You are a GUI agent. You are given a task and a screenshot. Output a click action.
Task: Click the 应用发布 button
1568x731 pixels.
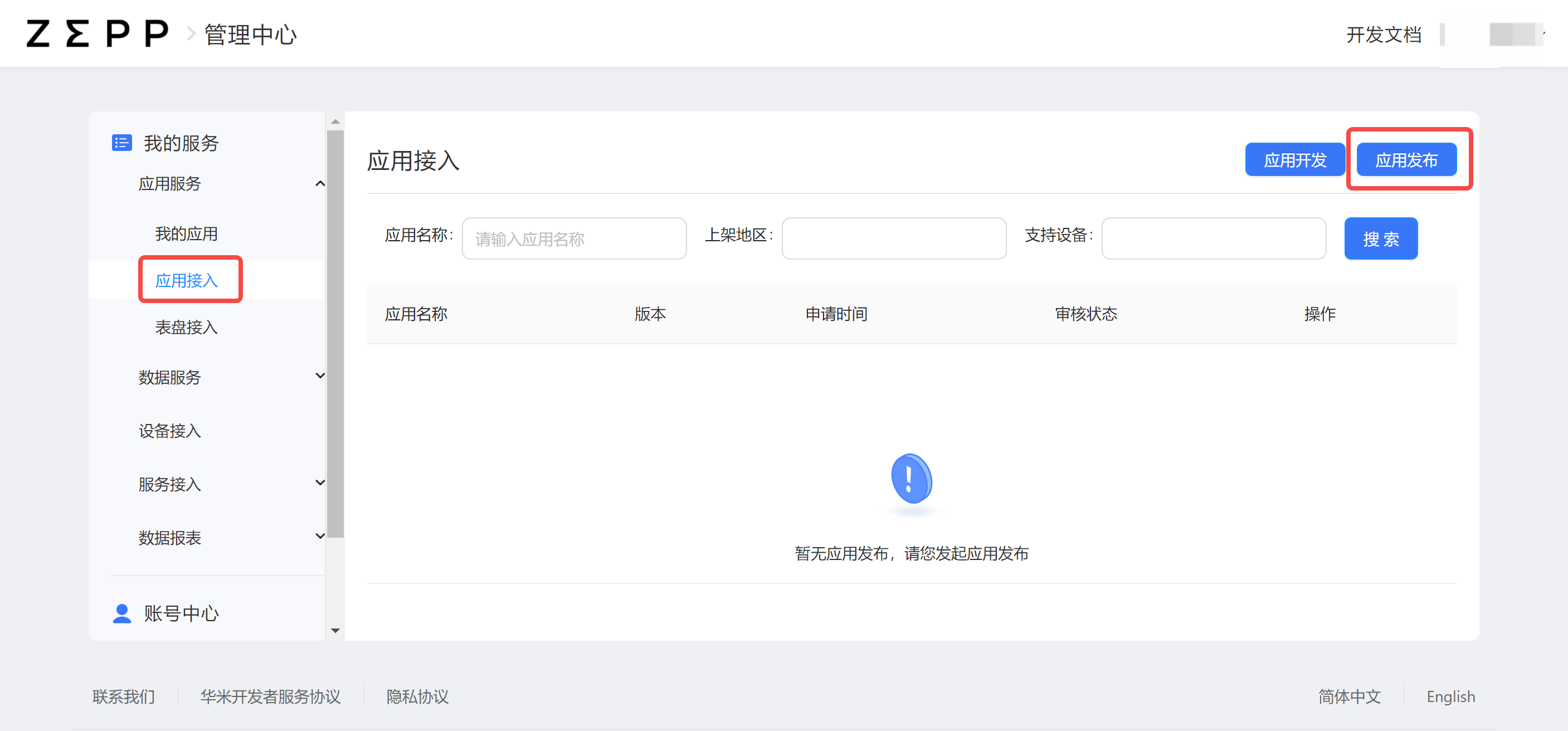1406,160
